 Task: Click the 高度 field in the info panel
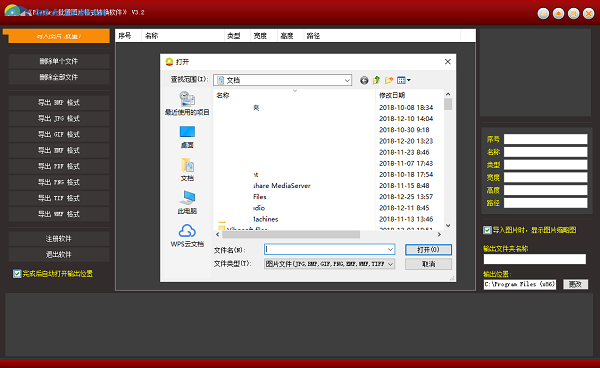545,190
